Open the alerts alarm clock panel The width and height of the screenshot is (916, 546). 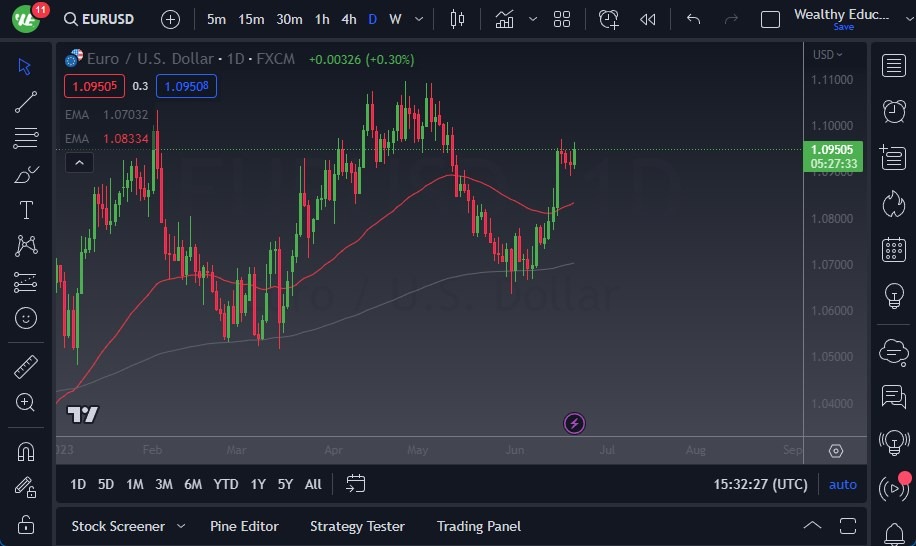pos(893,111)
